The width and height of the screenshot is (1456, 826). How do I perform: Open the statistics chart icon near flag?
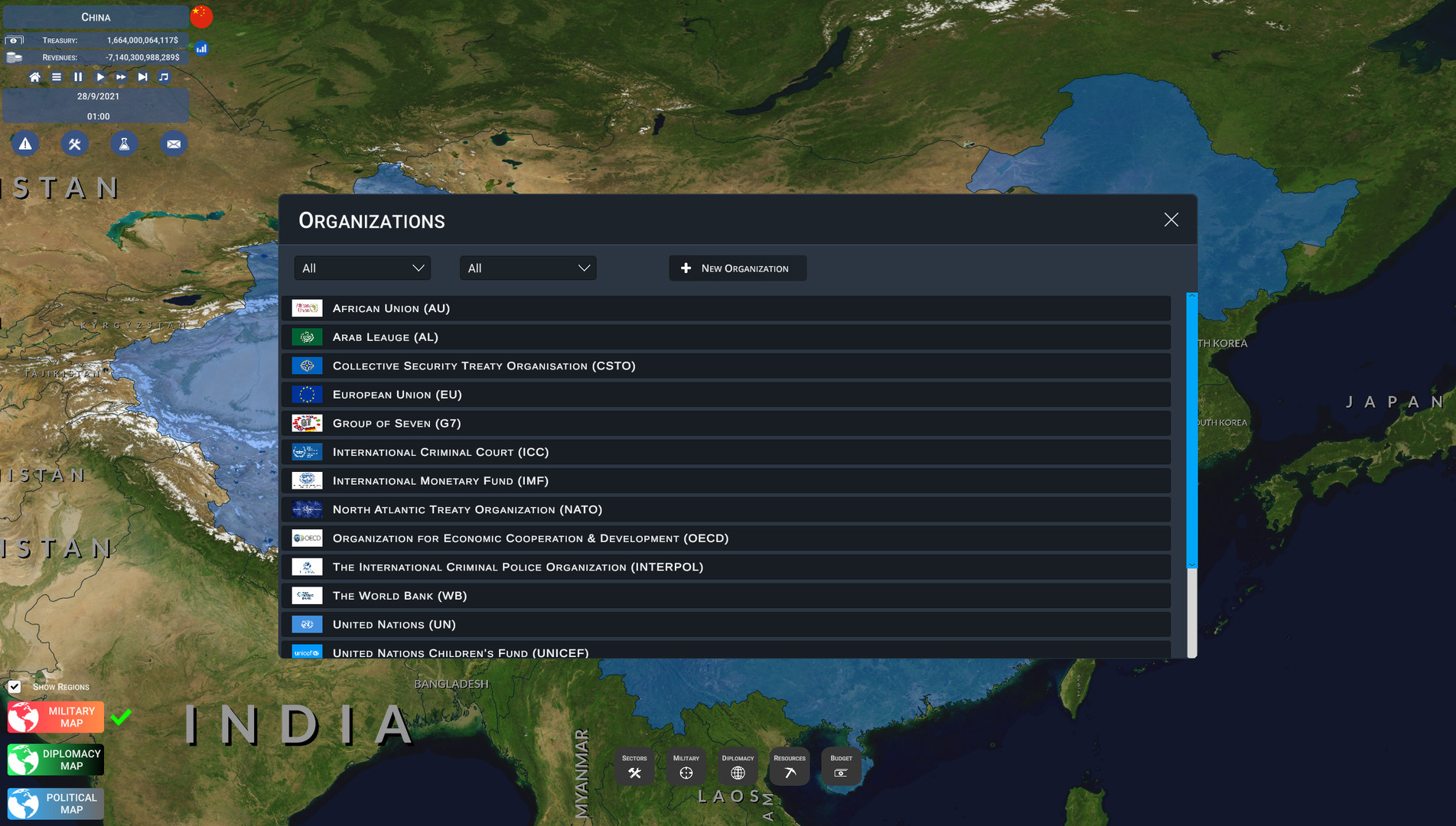[x=201, y=48]
